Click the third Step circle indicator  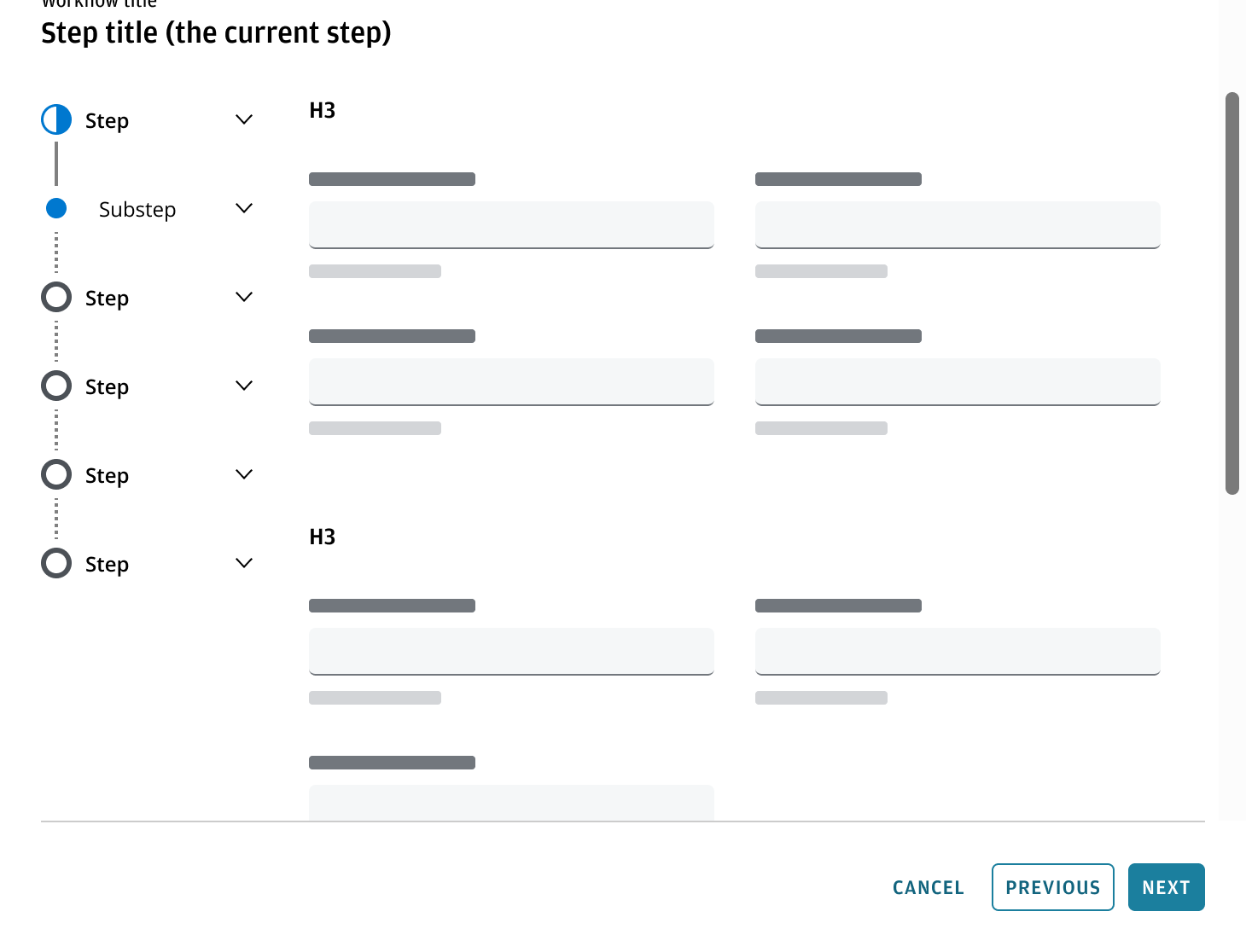(56, 386)
